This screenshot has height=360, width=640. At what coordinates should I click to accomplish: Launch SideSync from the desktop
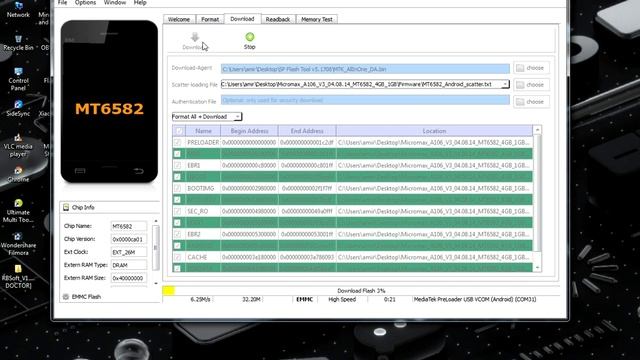point(18,105)
